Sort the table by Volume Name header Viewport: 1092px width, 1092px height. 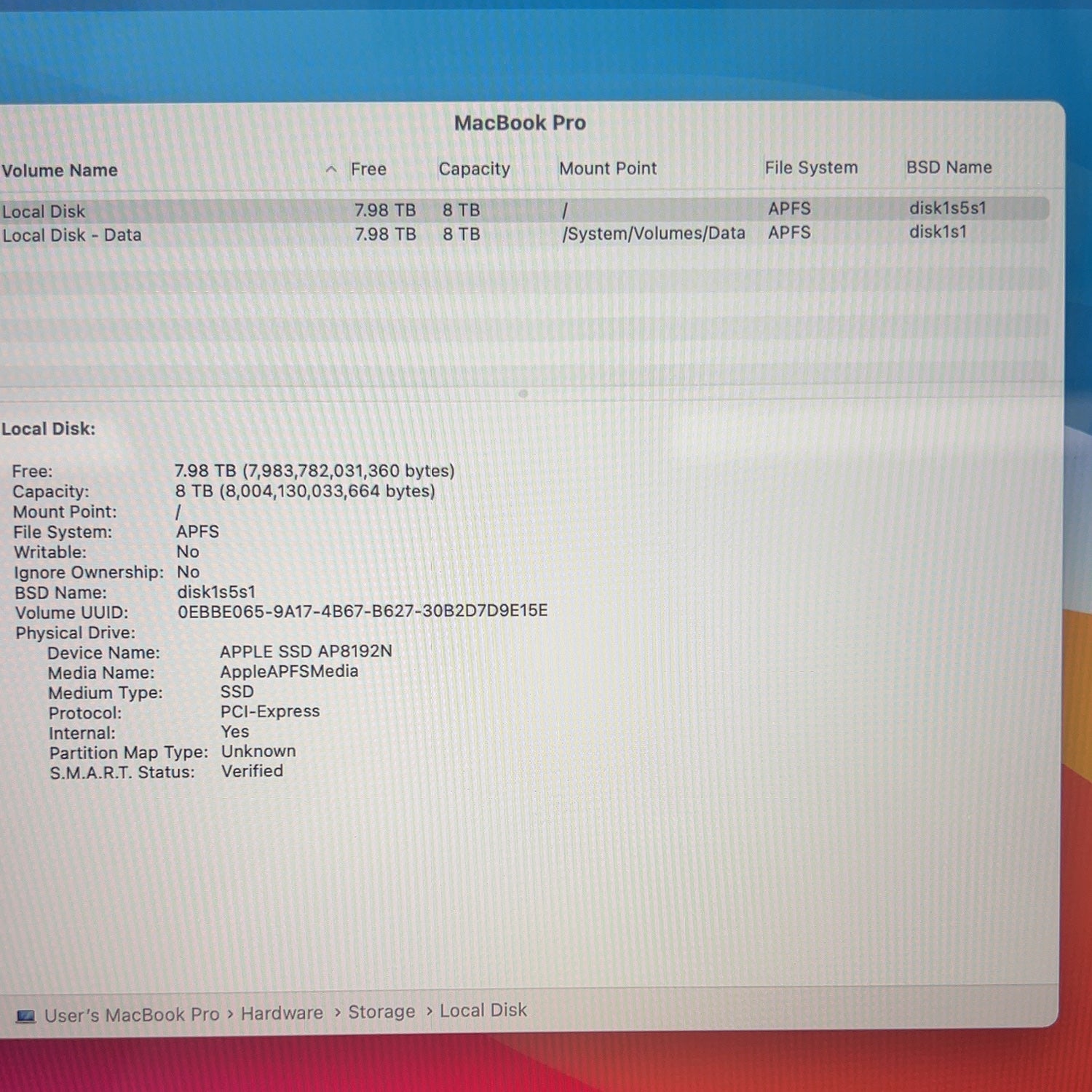pos(60,170)
